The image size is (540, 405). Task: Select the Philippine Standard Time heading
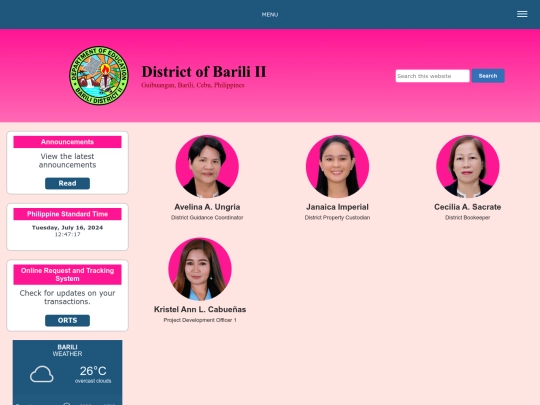tap(68, 214)
